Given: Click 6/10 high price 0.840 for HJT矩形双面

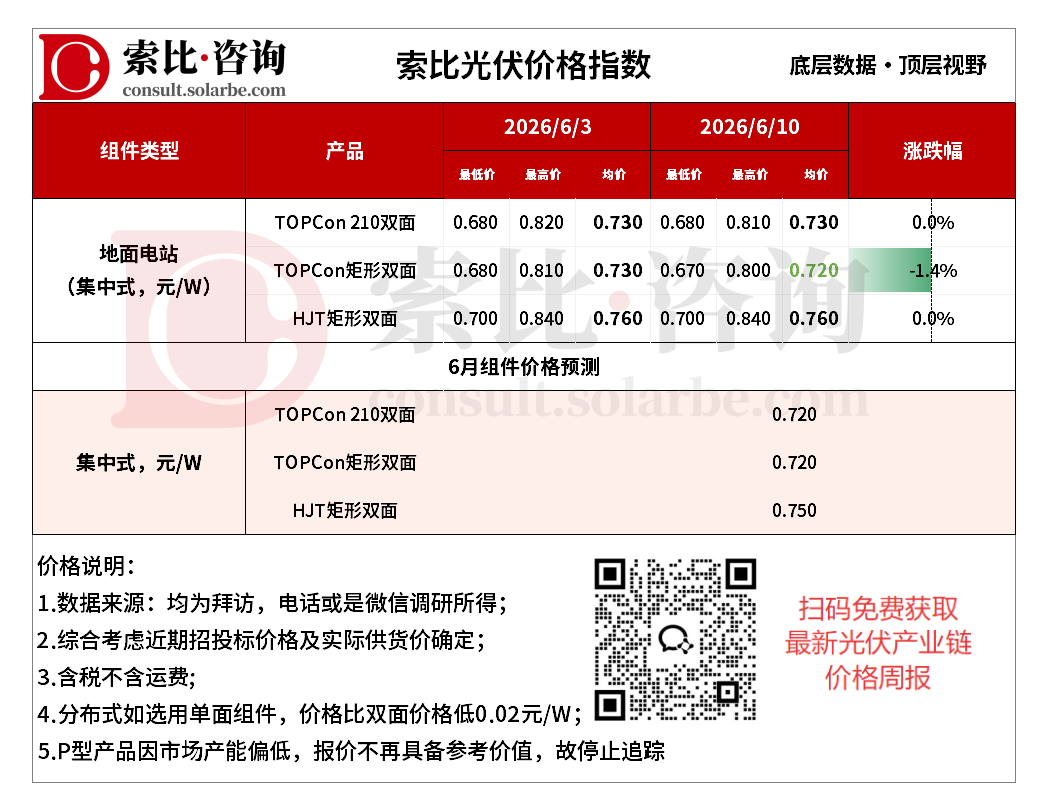Looking at the screenshot, I should pyautogui.click(x=749, y=318).
